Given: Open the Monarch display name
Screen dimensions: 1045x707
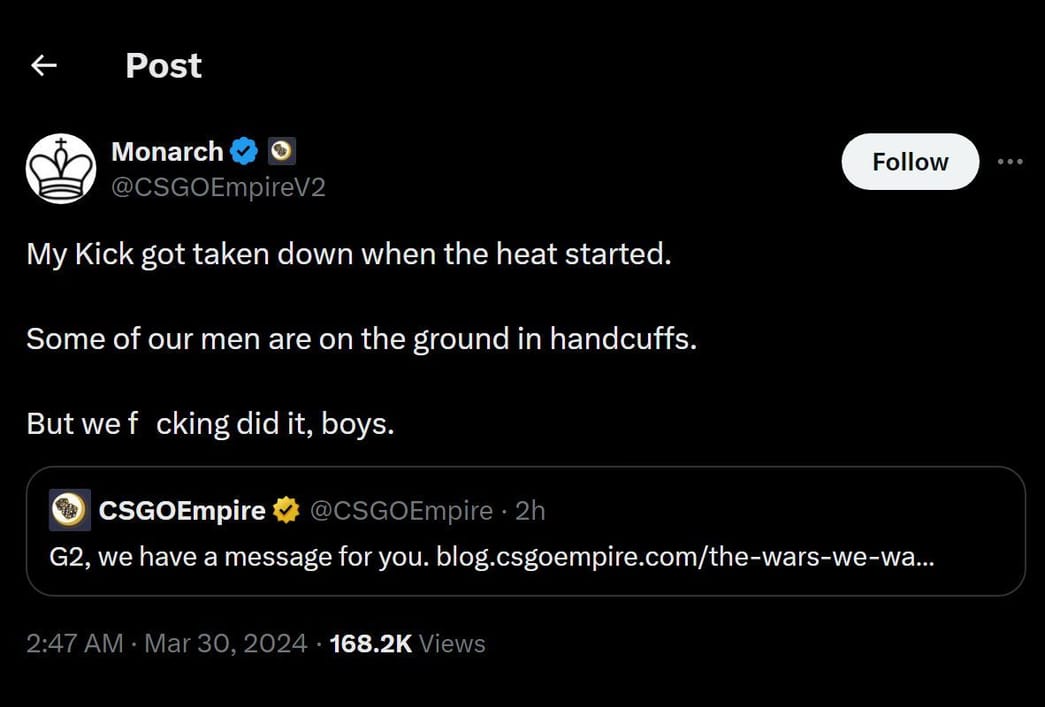Looking at the screenshot, I should (x=167, y=152).
